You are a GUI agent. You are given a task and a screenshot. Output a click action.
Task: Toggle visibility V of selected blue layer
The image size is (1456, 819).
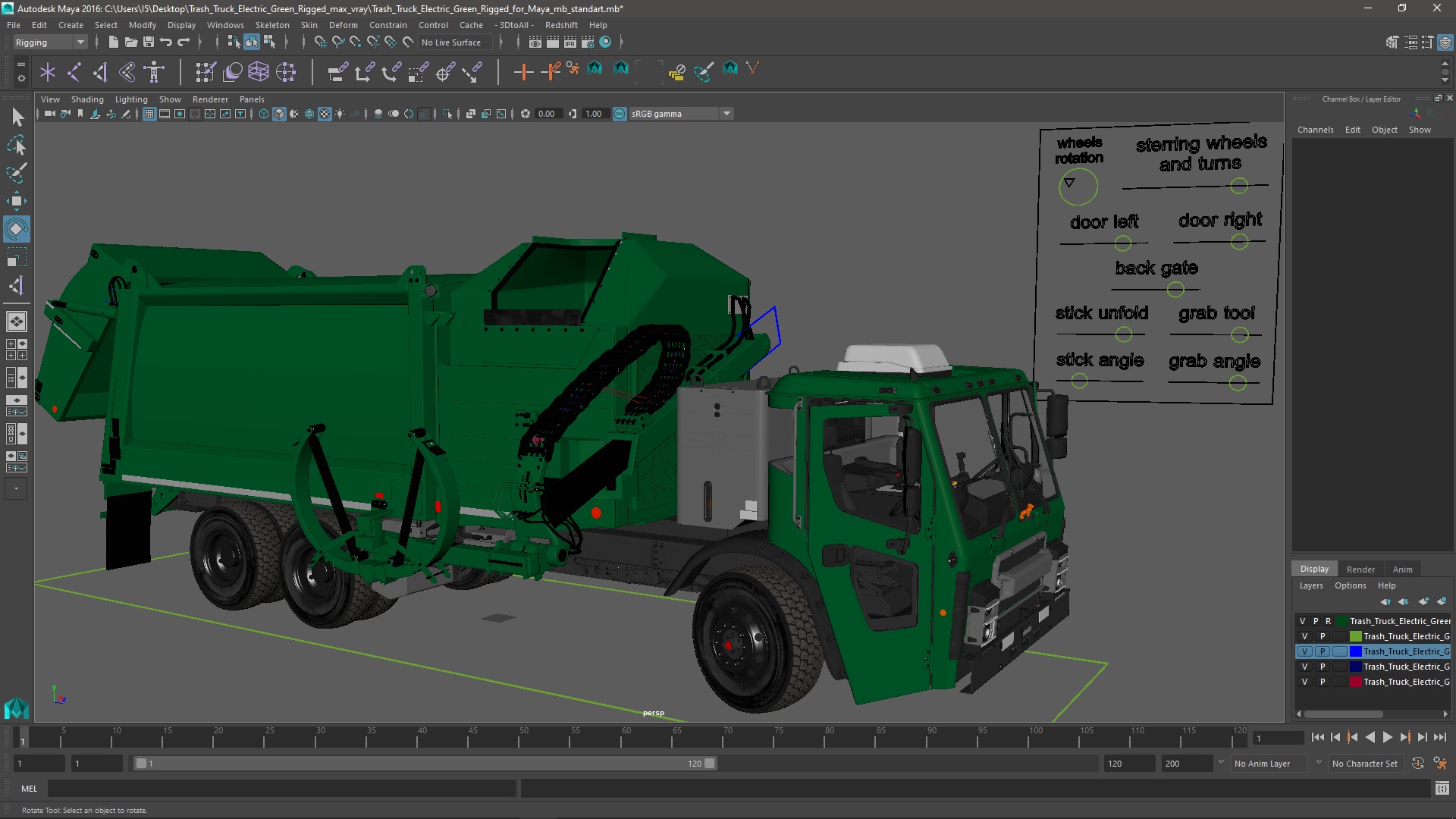tap(1304, 651)
